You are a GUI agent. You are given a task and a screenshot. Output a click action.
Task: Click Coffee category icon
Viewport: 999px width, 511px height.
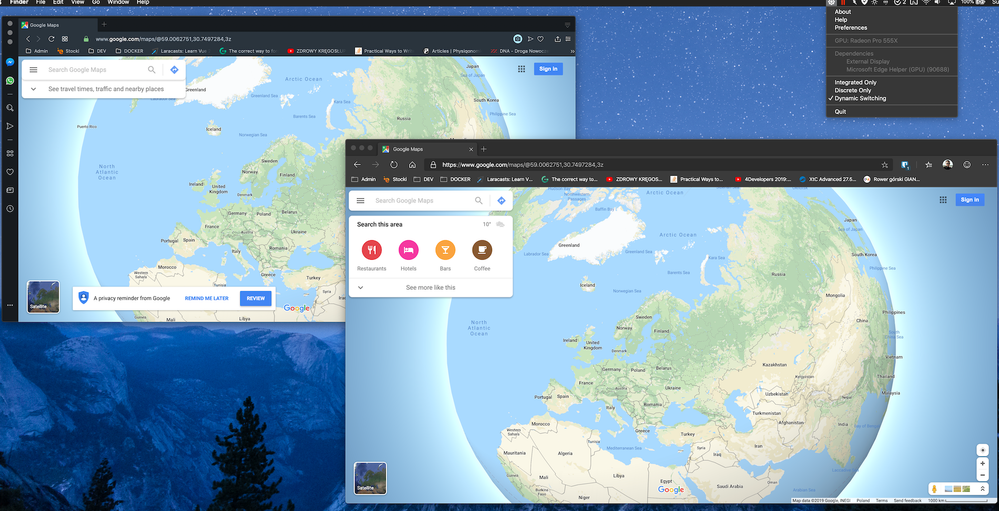click(x=482, y=250)
